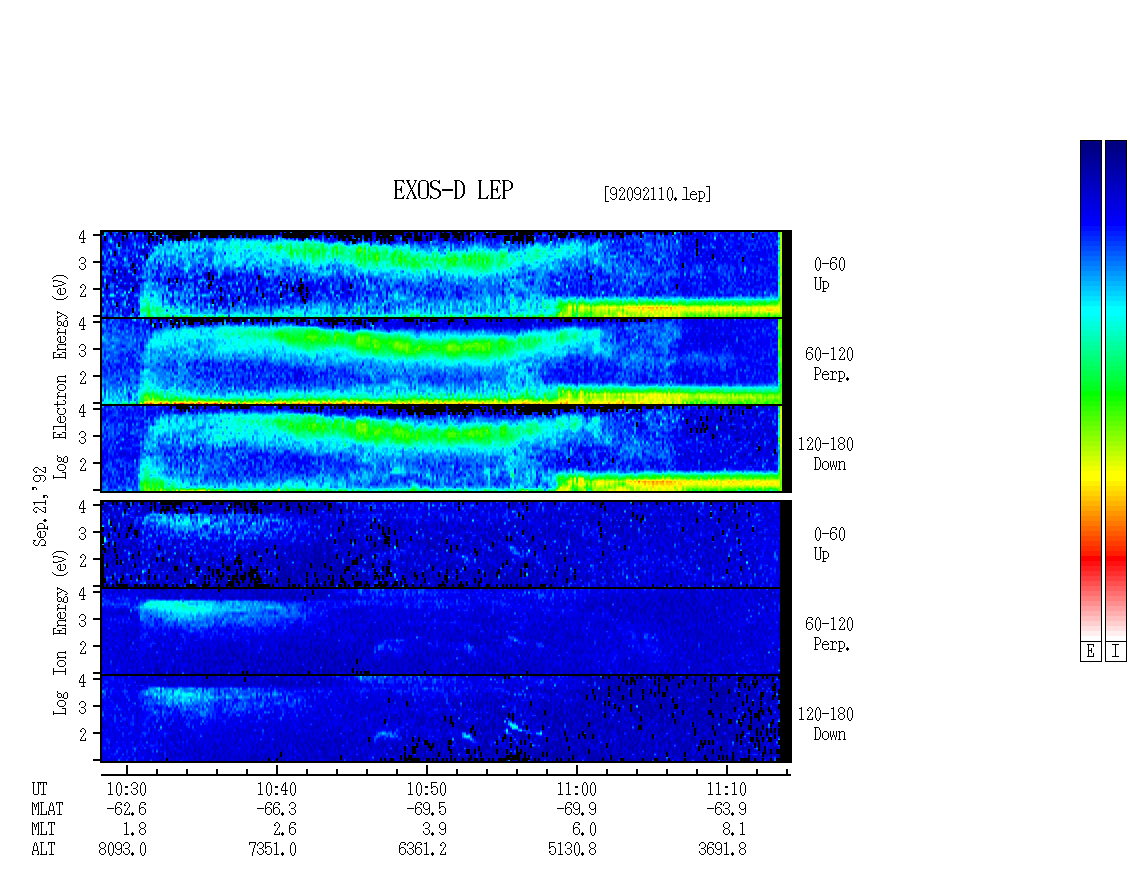The image size is (1130, 875).
Task: Click the "11:10" UT time label
Action: pyautogui.click(x=726, y=789)
